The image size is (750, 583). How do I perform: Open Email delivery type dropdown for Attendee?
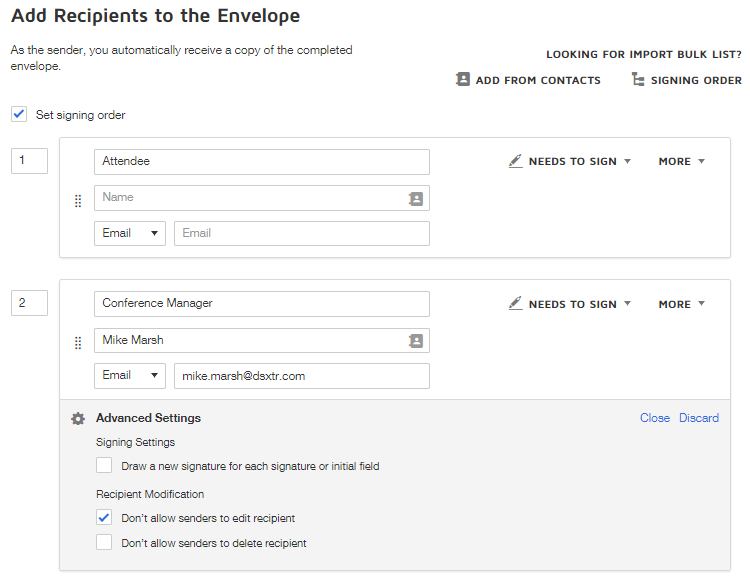[x=130, y=233]
